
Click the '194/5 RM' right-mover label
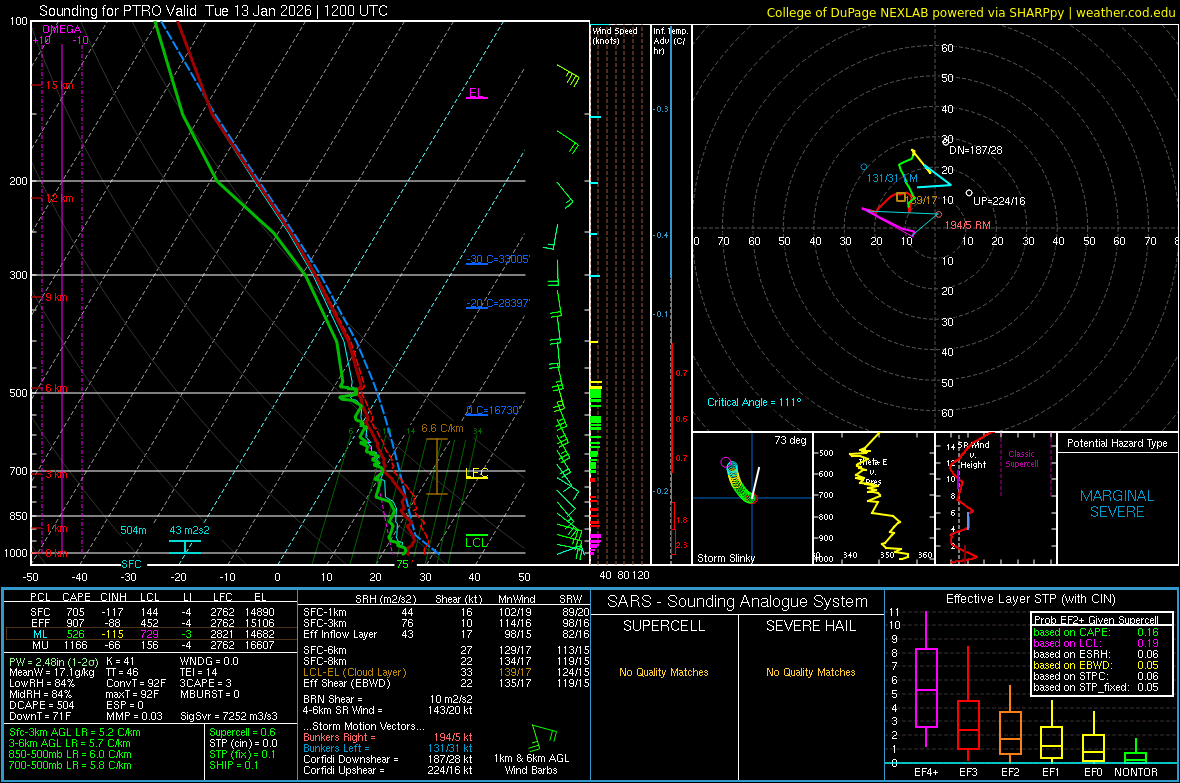coord(968,225)
